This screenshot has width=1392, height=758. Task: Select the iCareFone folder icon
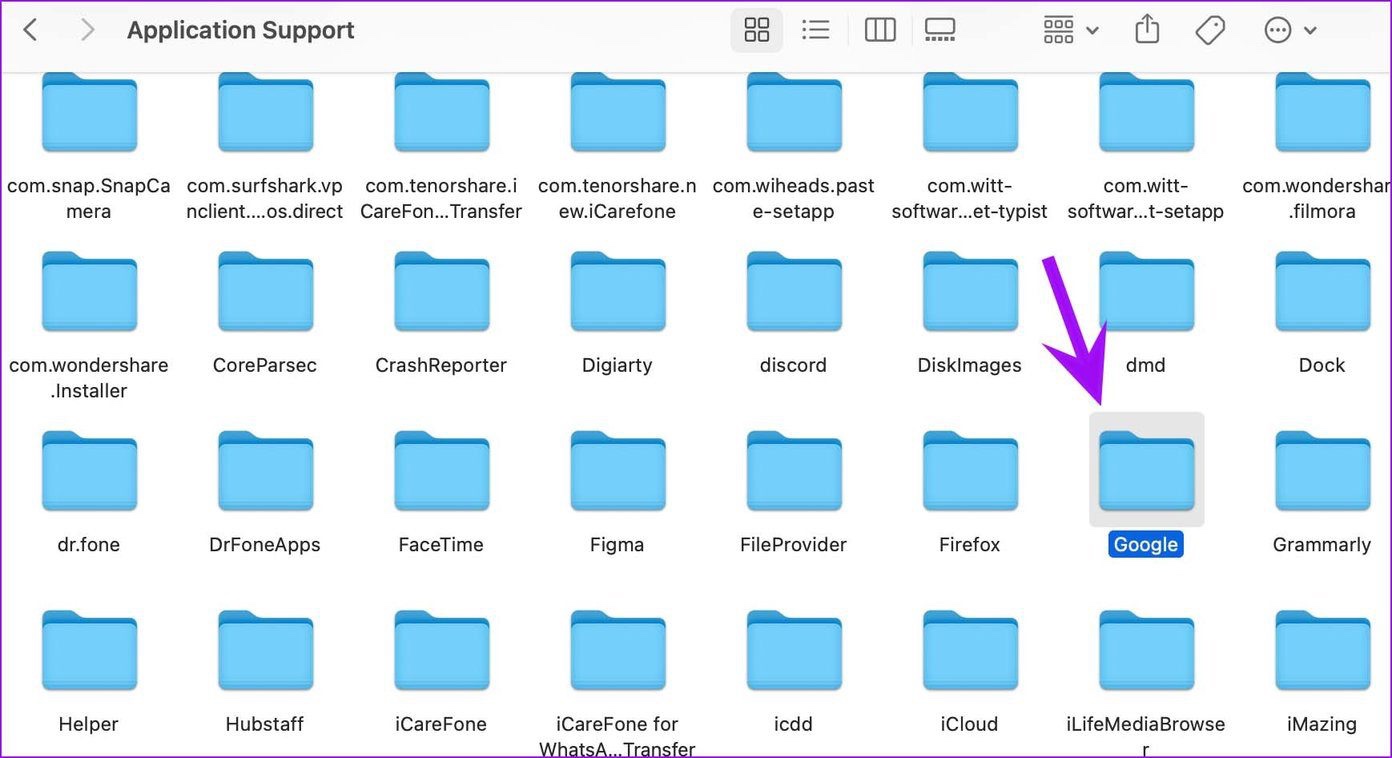pos(441,651)
